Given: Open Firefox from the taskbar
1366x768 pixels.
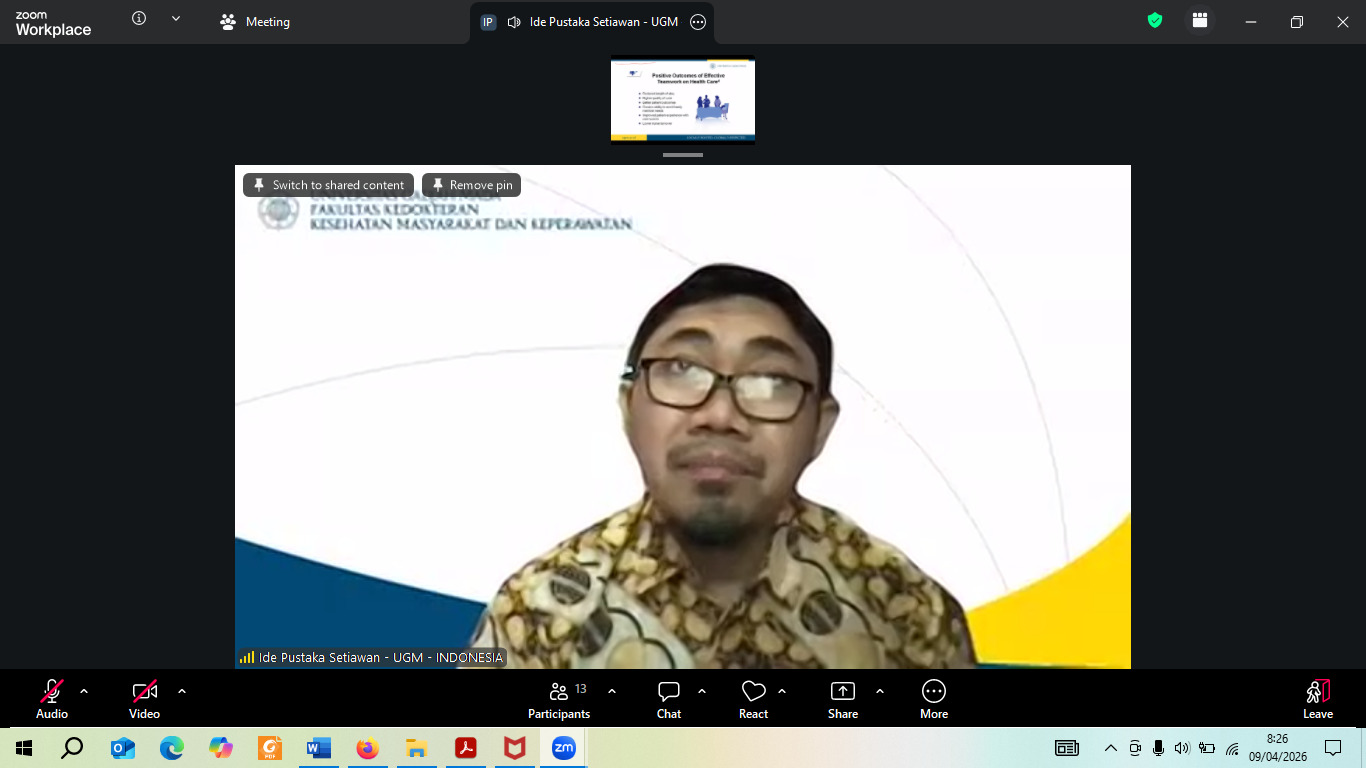Looking at the screenshot, I should [368, 748].
